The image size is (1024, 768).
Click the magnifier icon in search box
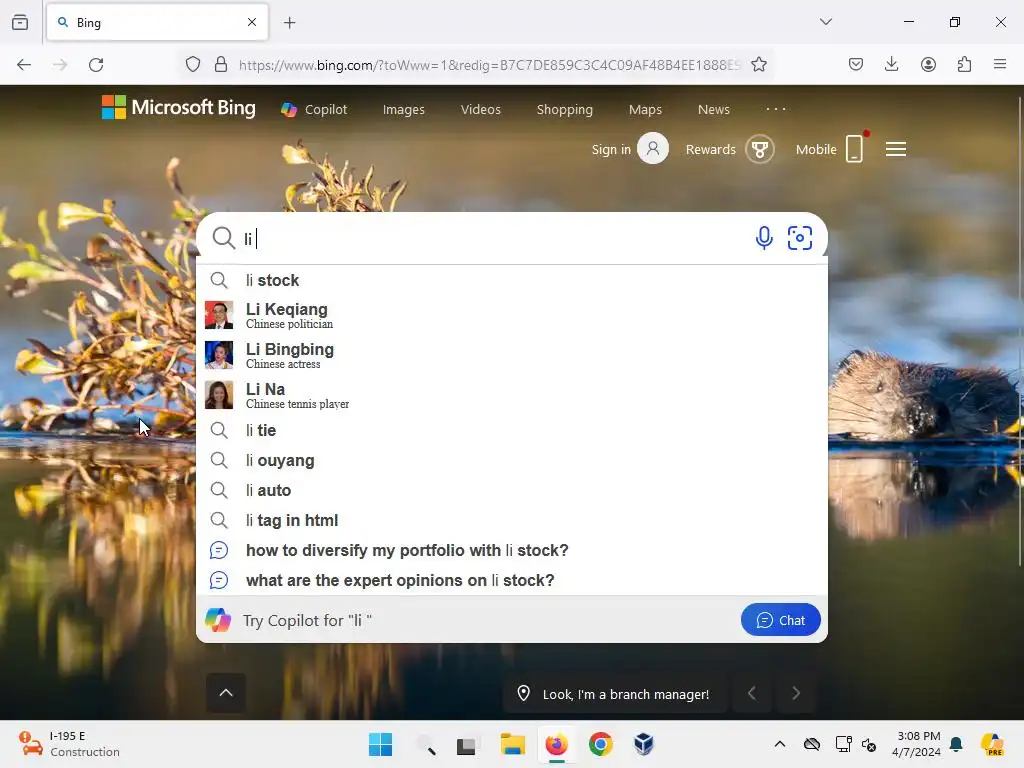pos(223,238)
